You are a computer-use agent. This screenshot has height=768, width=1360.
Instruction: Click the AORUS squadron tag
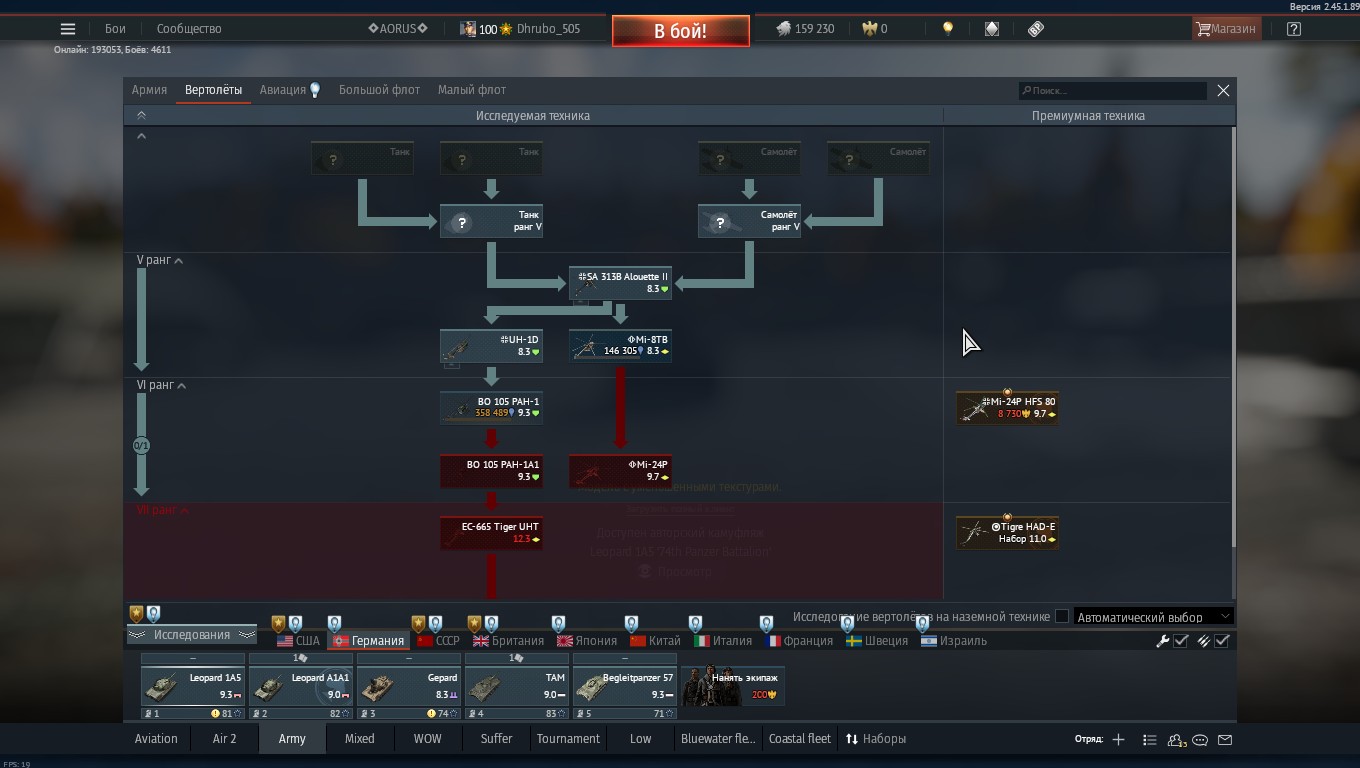point(398,29)
